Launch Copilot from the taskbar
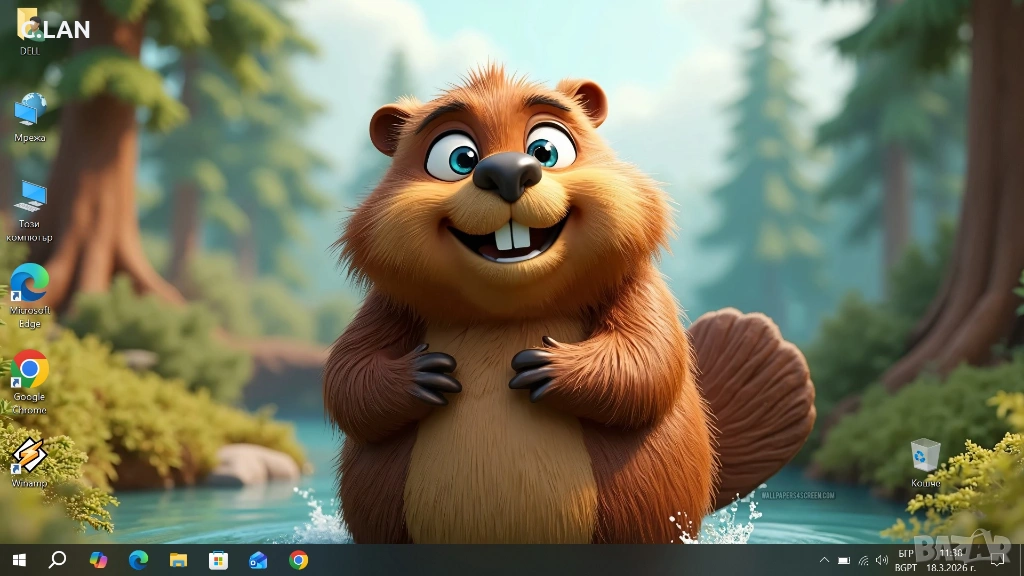This screenshot has height=576, width=1024. pyautogui.click(x=98, y=560)
